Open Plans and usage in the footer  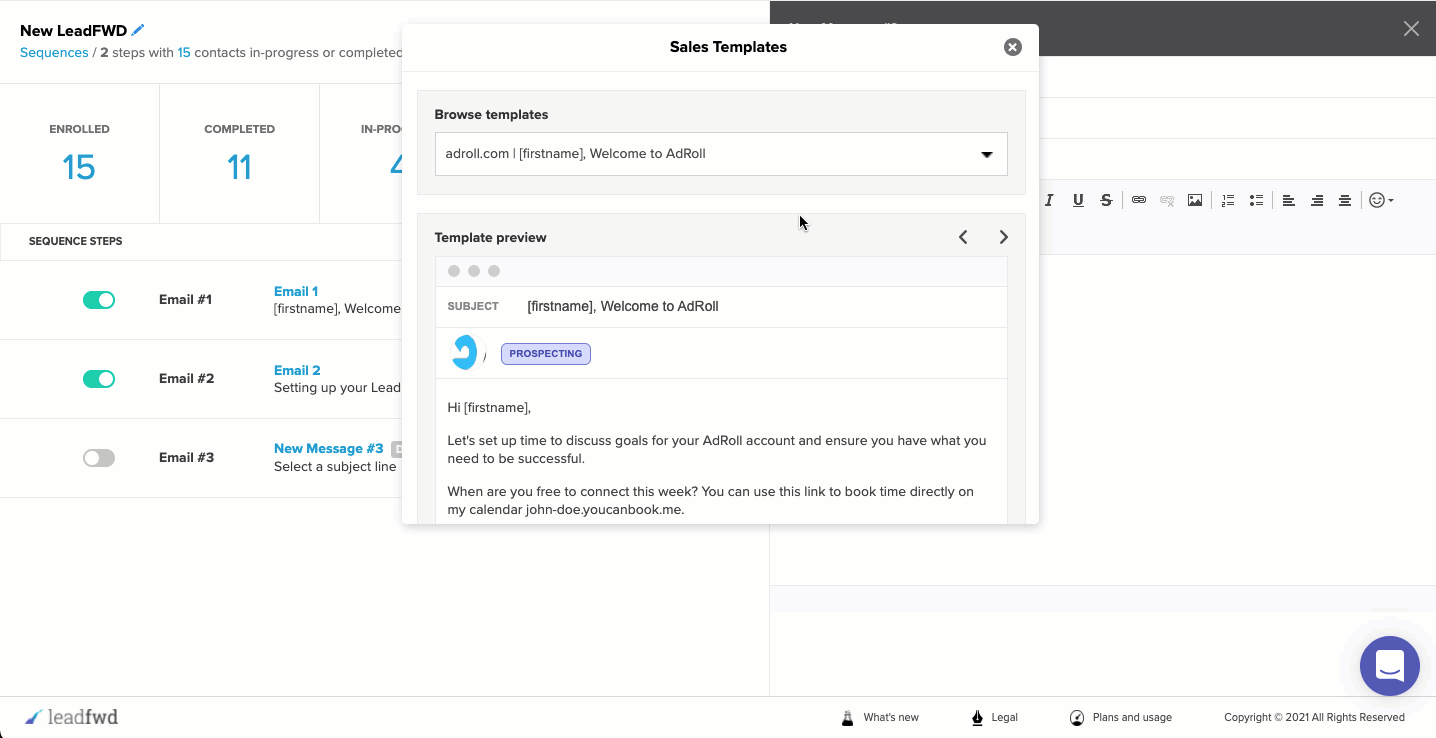click(1132, 717)
